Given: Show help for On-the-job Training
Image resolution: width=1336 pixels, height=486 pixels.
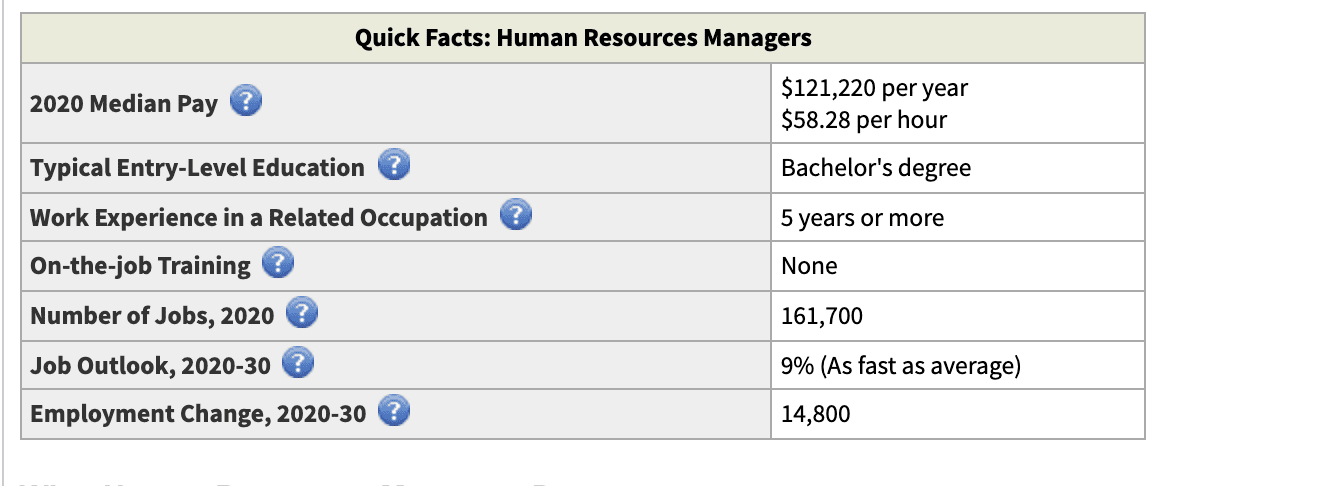Looking at the screenshot, I should click(x=278, y=265).
